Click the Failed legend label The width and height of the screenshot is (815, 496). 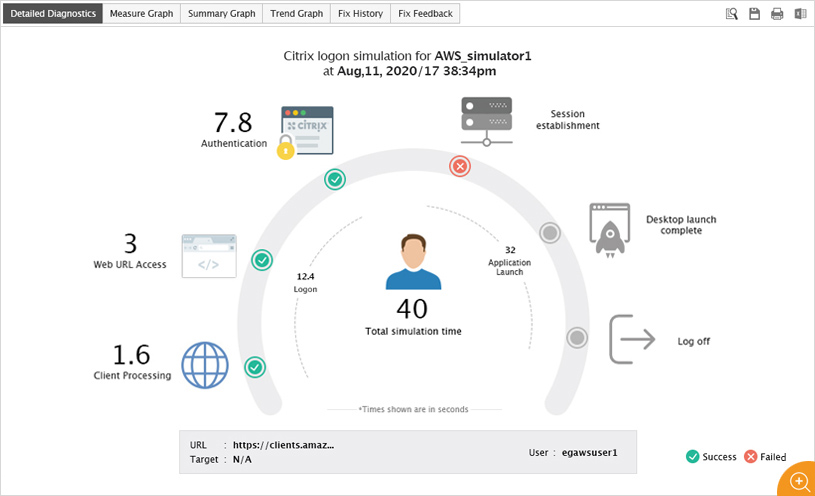pyautogui.click(x=773, y=457)
